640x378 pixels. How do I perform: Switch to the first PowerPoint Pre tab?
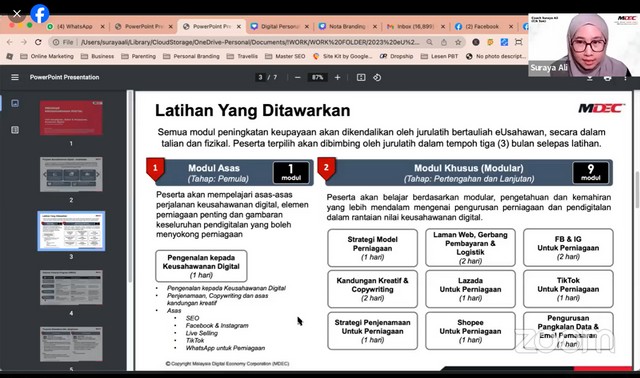pyautogui.click(x=144, y=26)
